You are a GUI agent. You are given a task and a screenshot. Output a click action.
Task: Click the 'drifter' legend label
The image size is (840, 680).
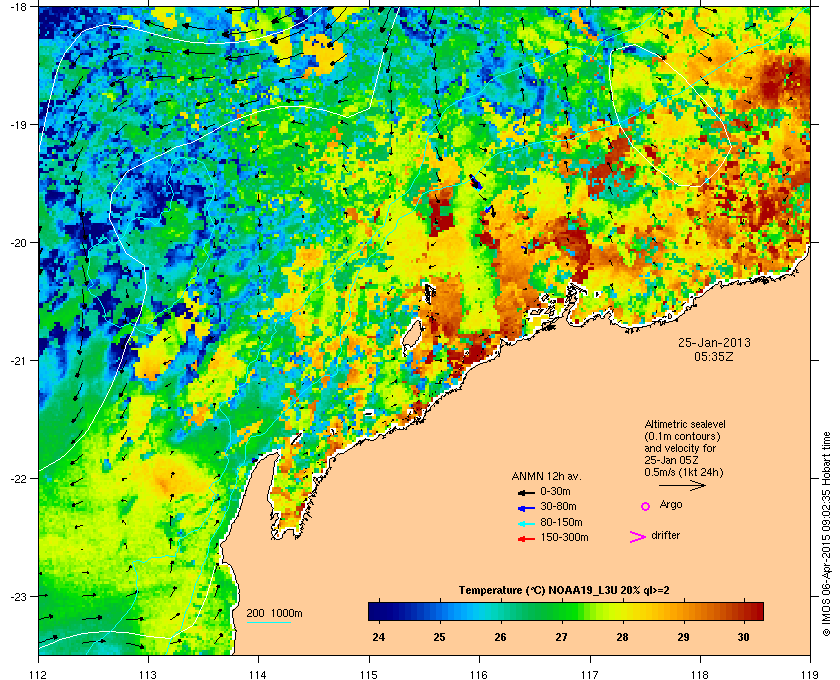pos(665,535)
